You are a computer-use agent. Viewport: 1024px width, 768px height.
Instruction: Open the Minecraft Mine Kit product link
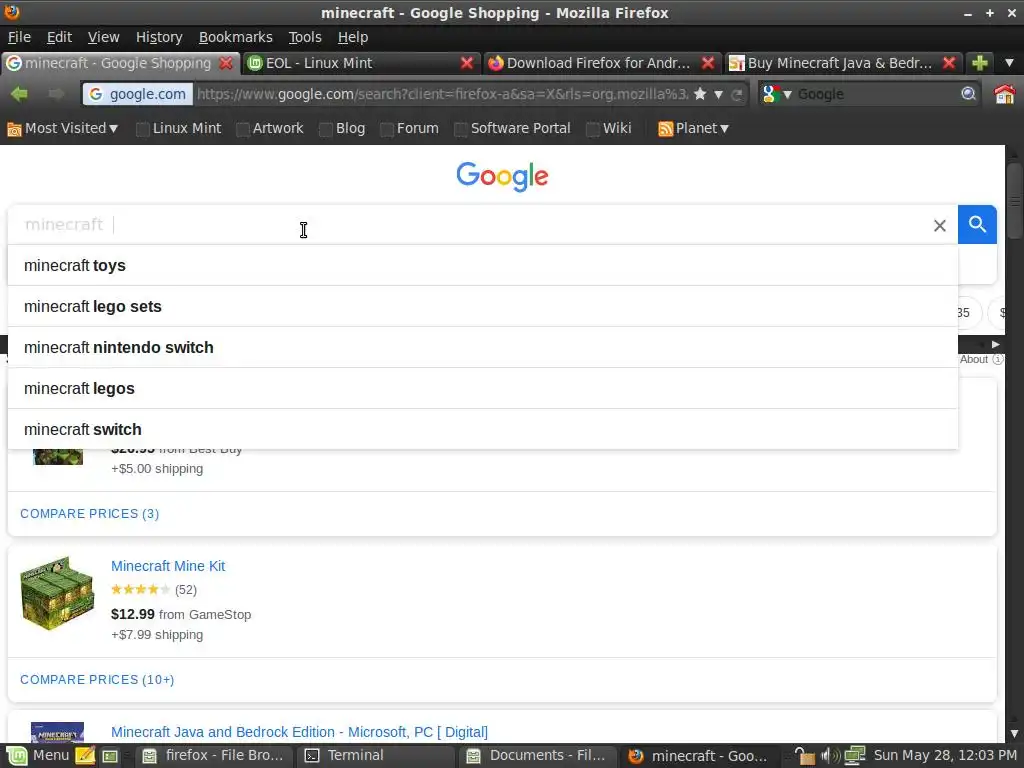[168, 566]
